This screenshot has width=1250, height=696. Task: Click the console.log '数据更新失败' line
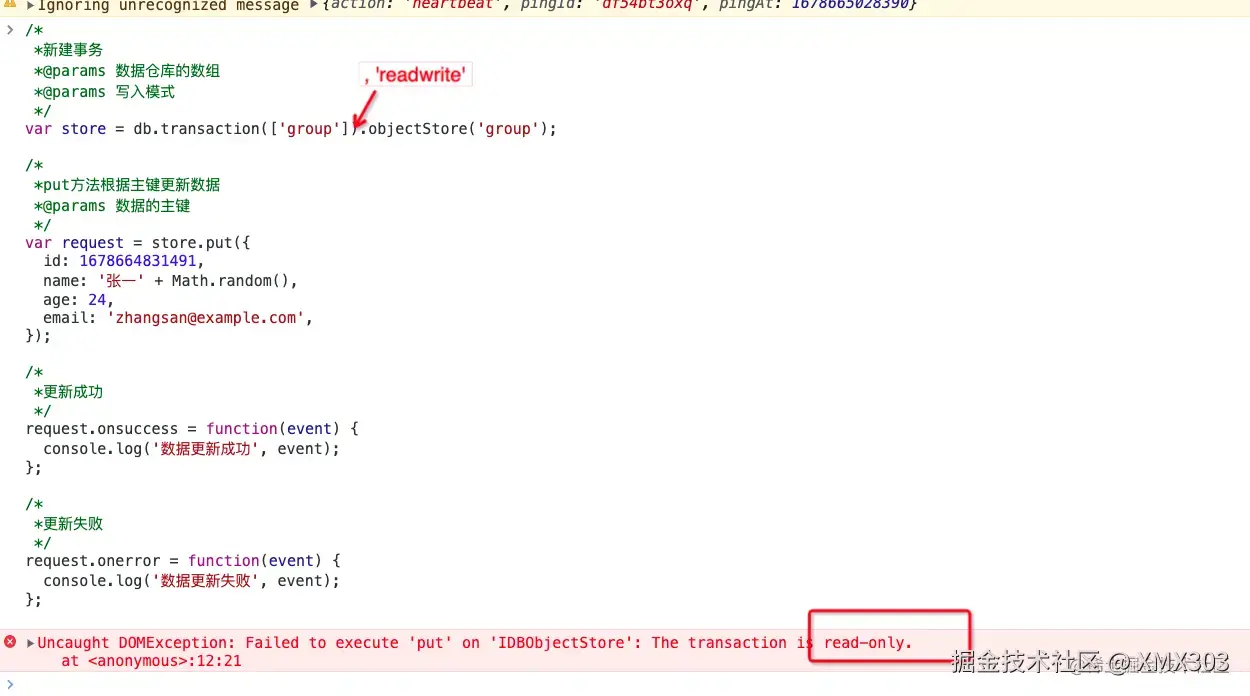click(192, 581)
